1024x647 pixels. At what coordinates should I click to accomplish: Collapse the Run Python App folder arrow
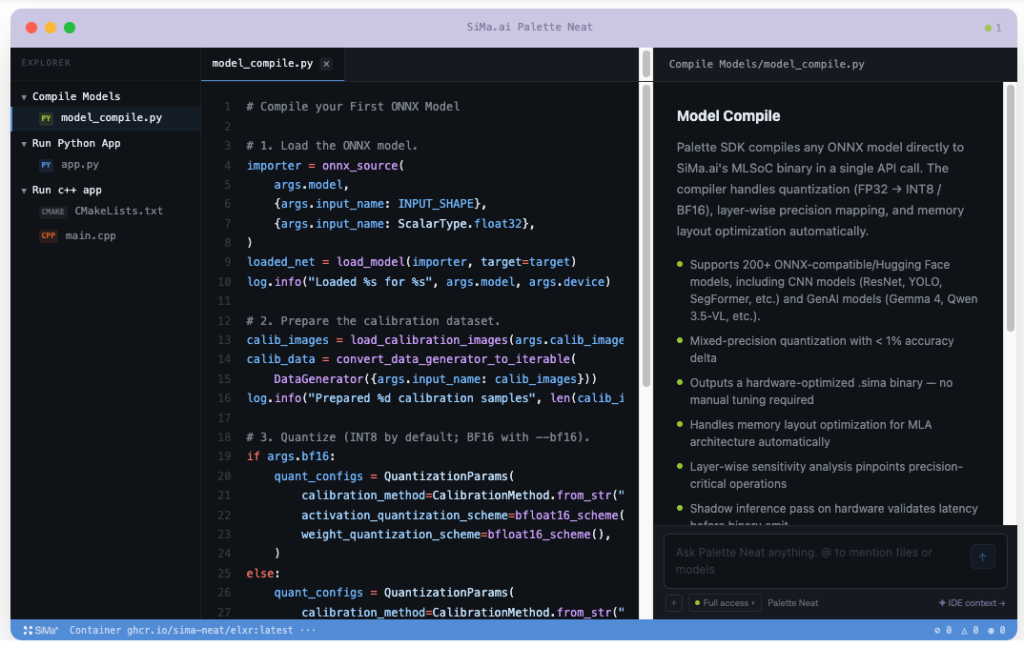(x=24, y=144)
